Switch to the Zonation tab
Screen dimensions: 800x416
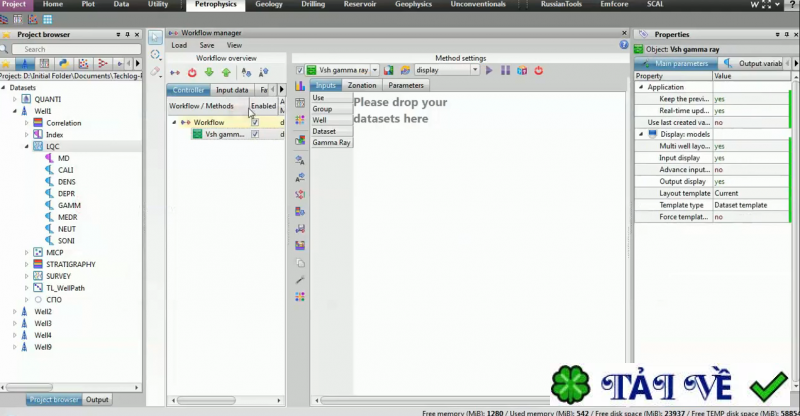tap(362, 85)
